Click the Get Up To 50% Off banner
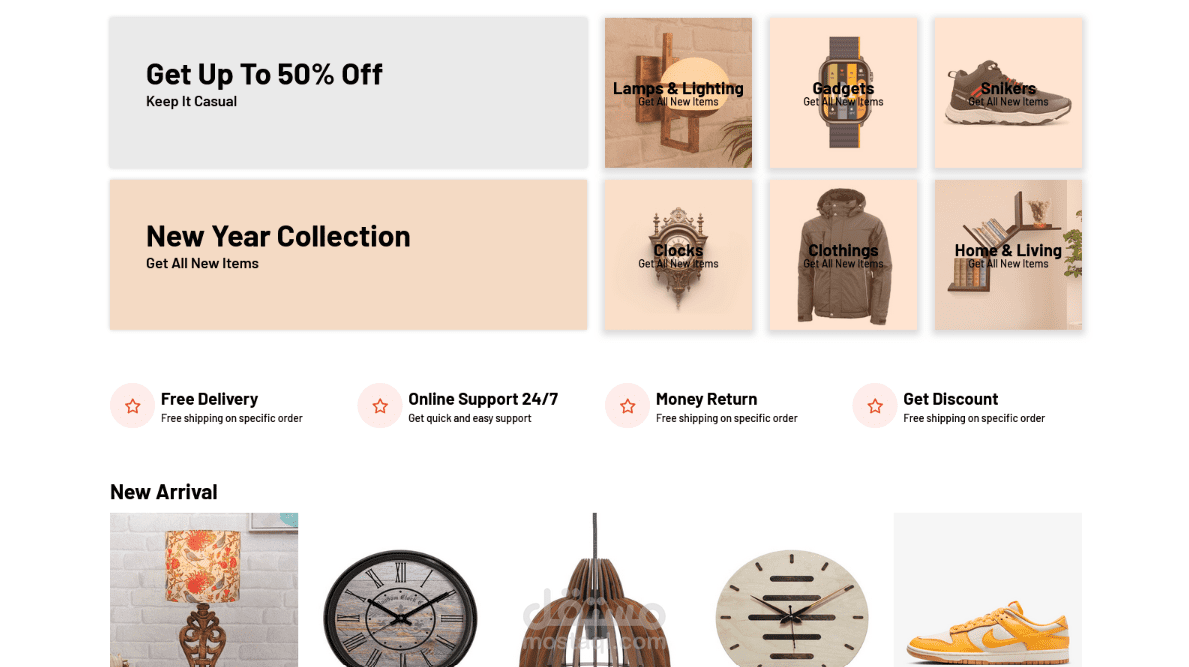Image resolution: width=1189 pixels, height=667 pixels. [349, 92]
